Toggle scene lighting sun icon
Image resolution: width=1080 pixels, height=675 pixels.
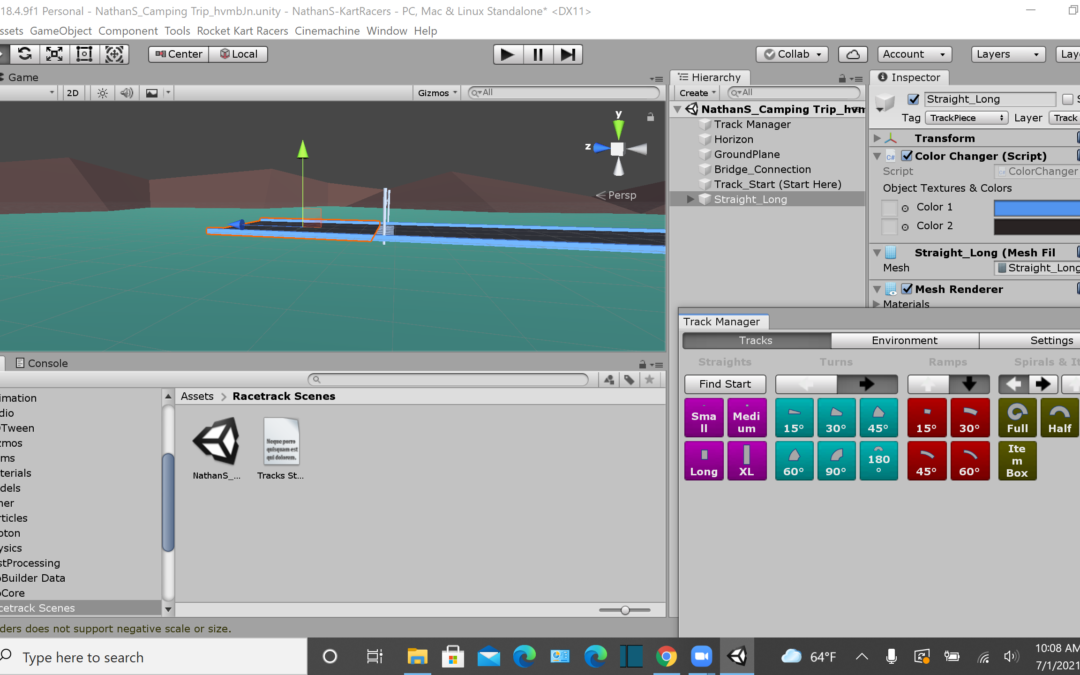102,93
